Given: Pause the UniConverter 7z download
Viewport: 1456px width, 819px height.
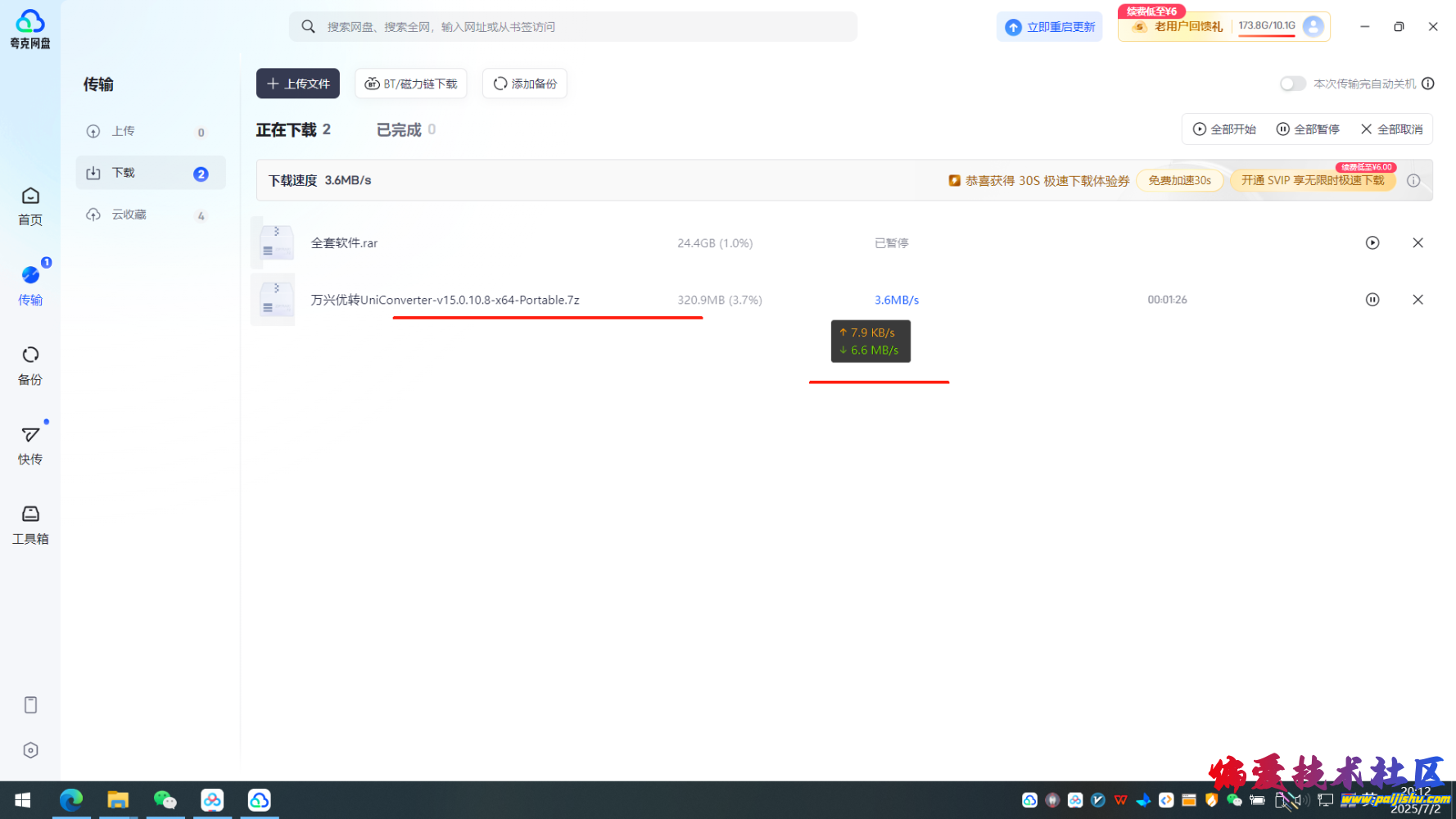Looking at the screenshot, I should click(x=1372, y=299).
